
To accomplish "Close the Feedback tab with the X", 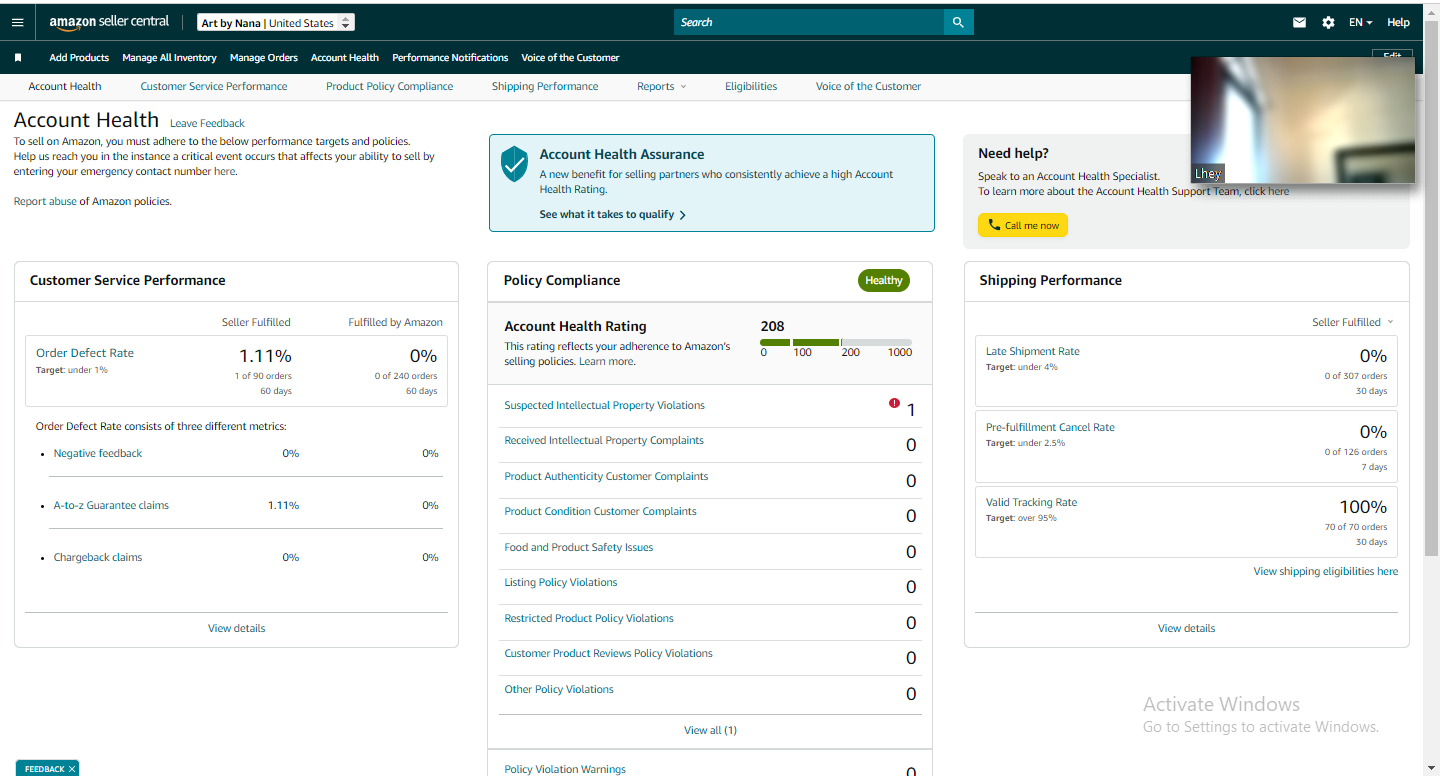I will point(72,769).
